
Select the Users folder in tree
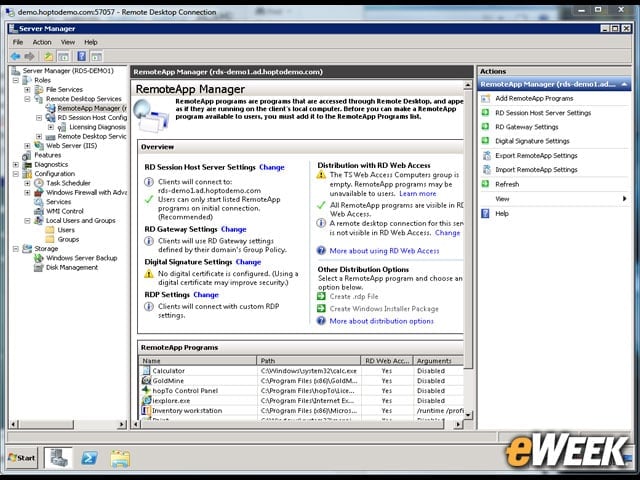(x=66, y=230)
